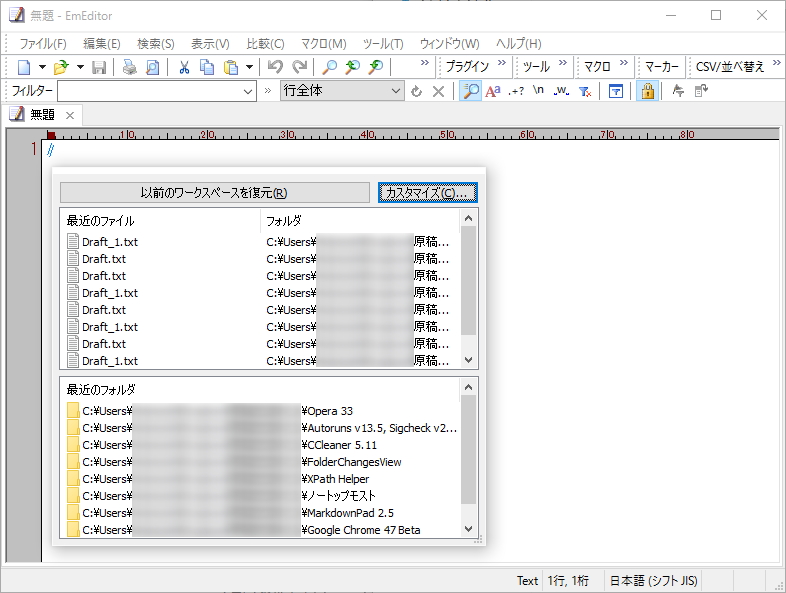Open the New file dropdown arrow
The image size is (786, 593).
tap(42, 67)
